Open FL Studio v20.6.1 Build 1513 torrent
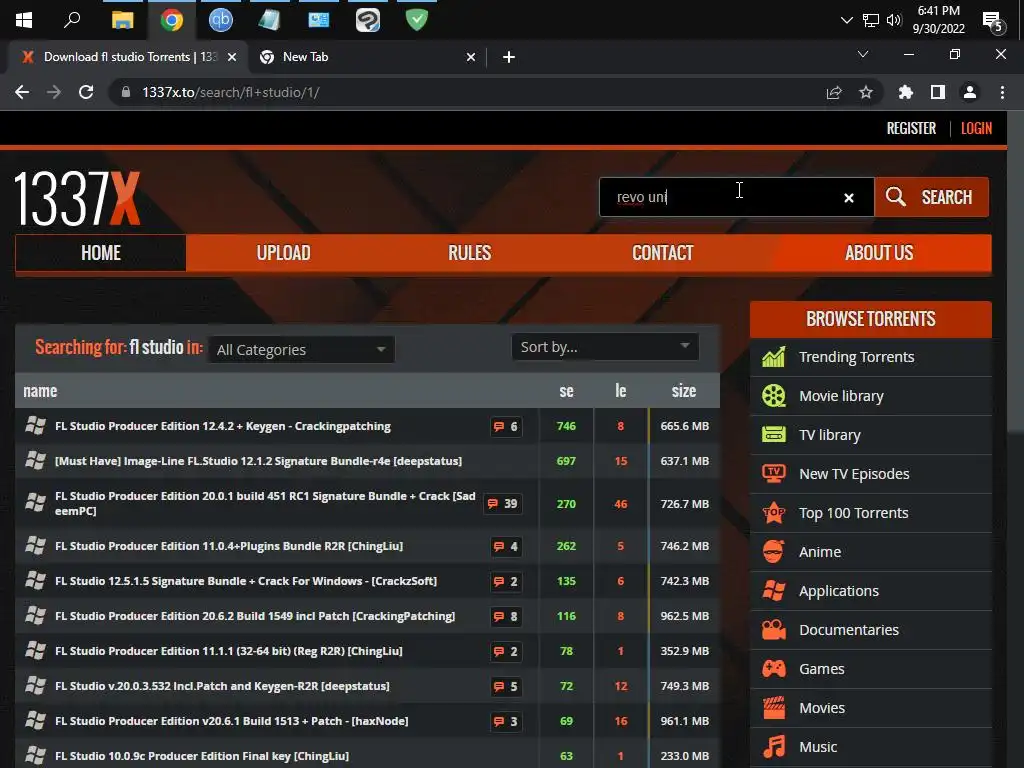 (x=231, y=721)
